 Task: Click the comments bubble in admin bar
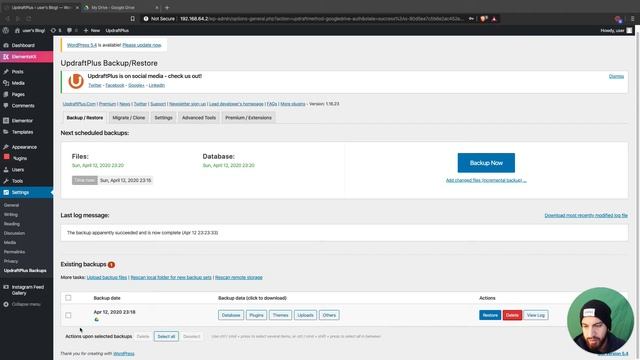pyautogui.click(x=69, y=30)
